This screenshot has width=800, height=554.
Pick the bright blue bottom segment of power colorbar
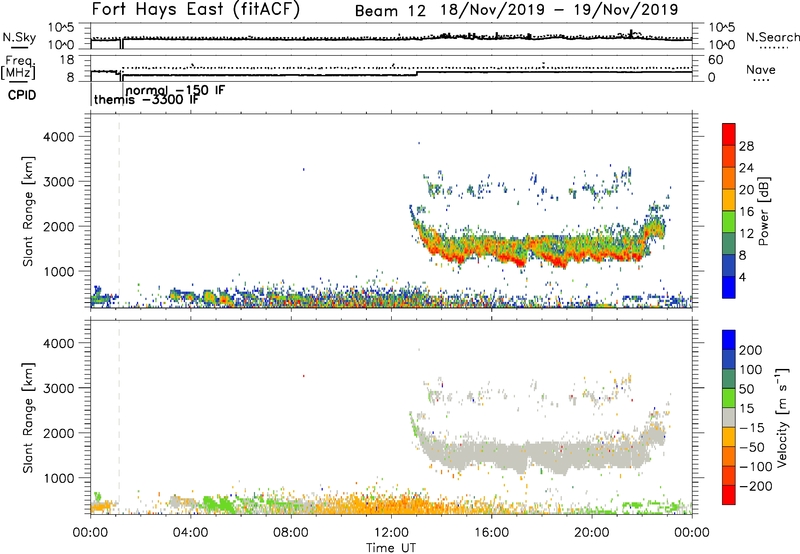[x=729, y=287]
